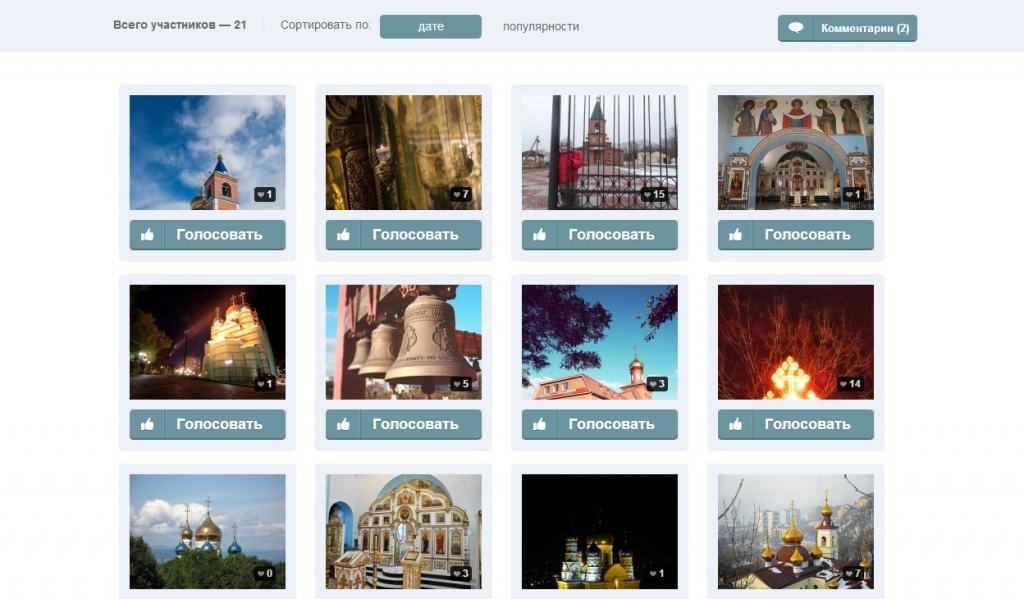The image size is (1024, 599).
Task: Sort participants by популярности
Action: [540, 27]
